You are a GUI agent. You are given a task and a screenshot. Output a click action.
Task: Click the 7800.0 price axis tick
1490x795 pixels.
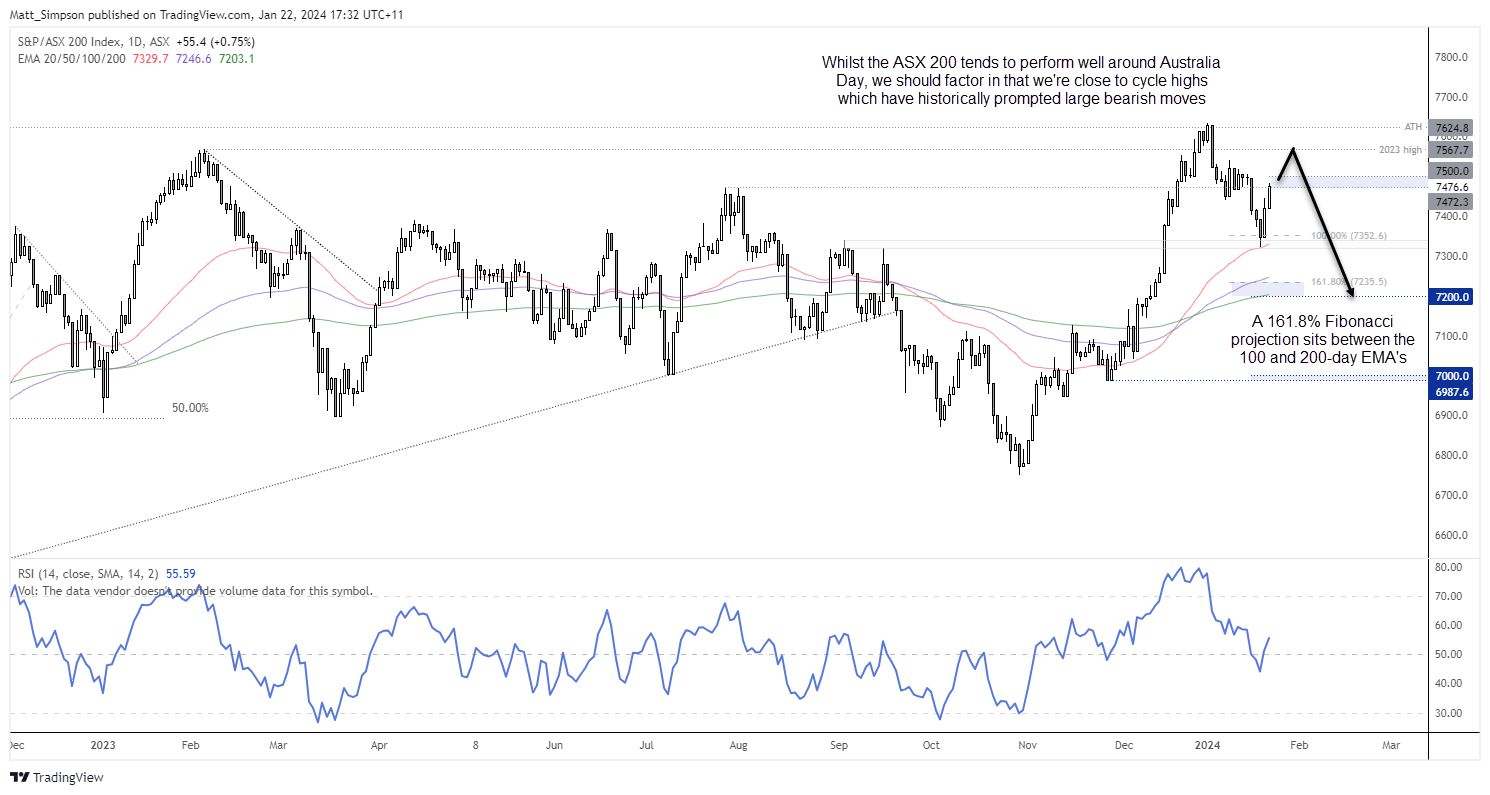[1449, 58]
